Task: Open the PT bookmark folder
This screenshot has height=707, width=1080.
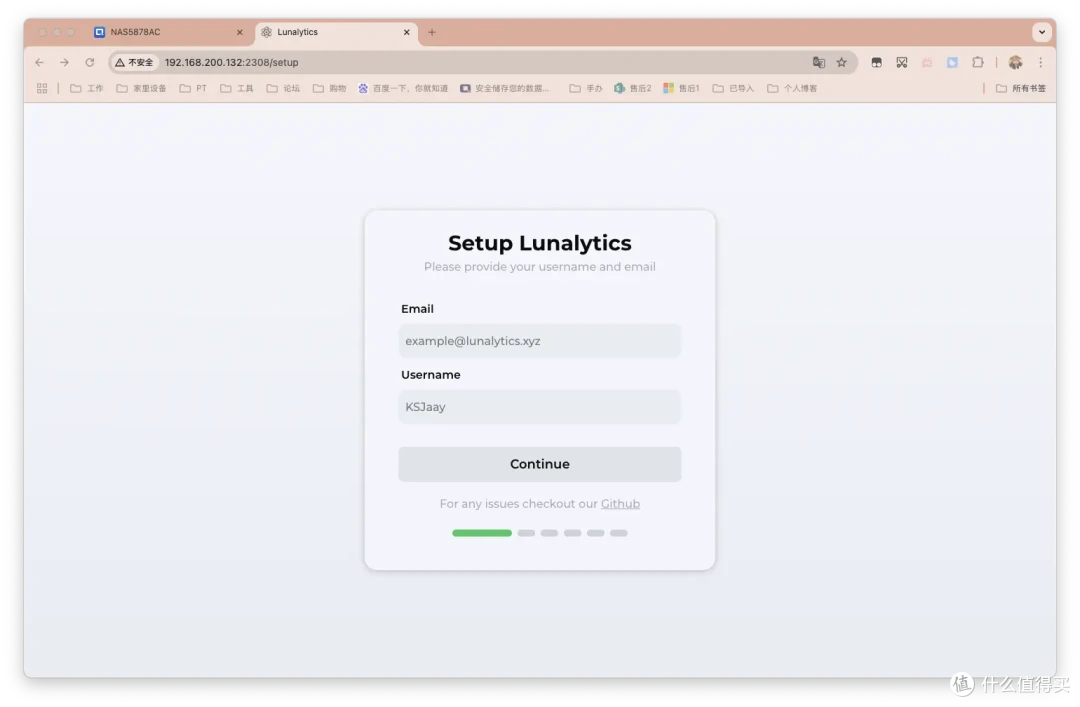Action: [193, 88]
